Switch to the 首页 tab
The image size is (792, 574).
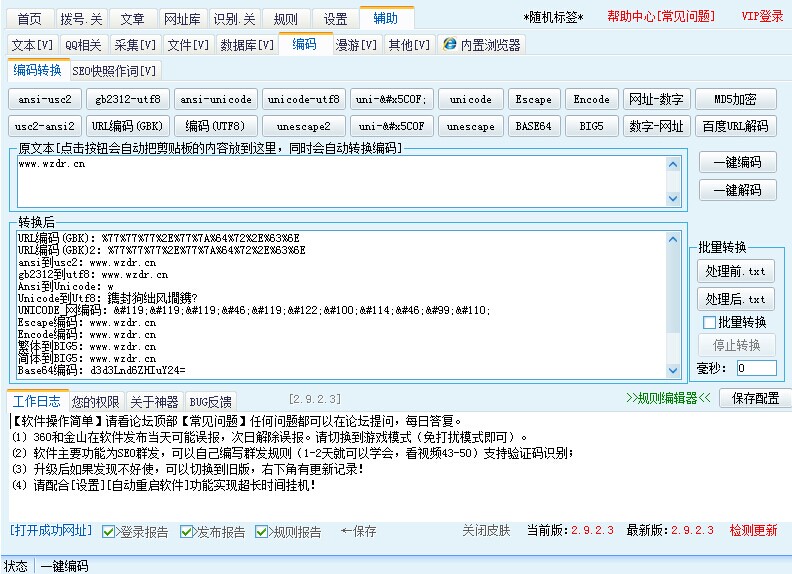coord(30,19)
